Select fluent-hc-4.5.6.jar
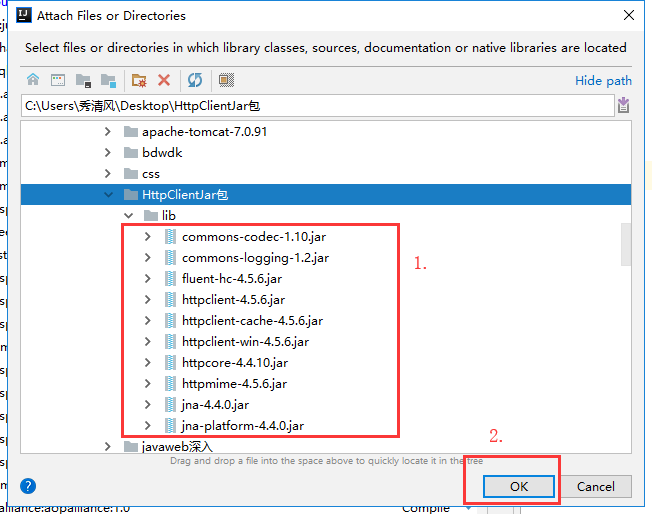 [x=232, y=278]
